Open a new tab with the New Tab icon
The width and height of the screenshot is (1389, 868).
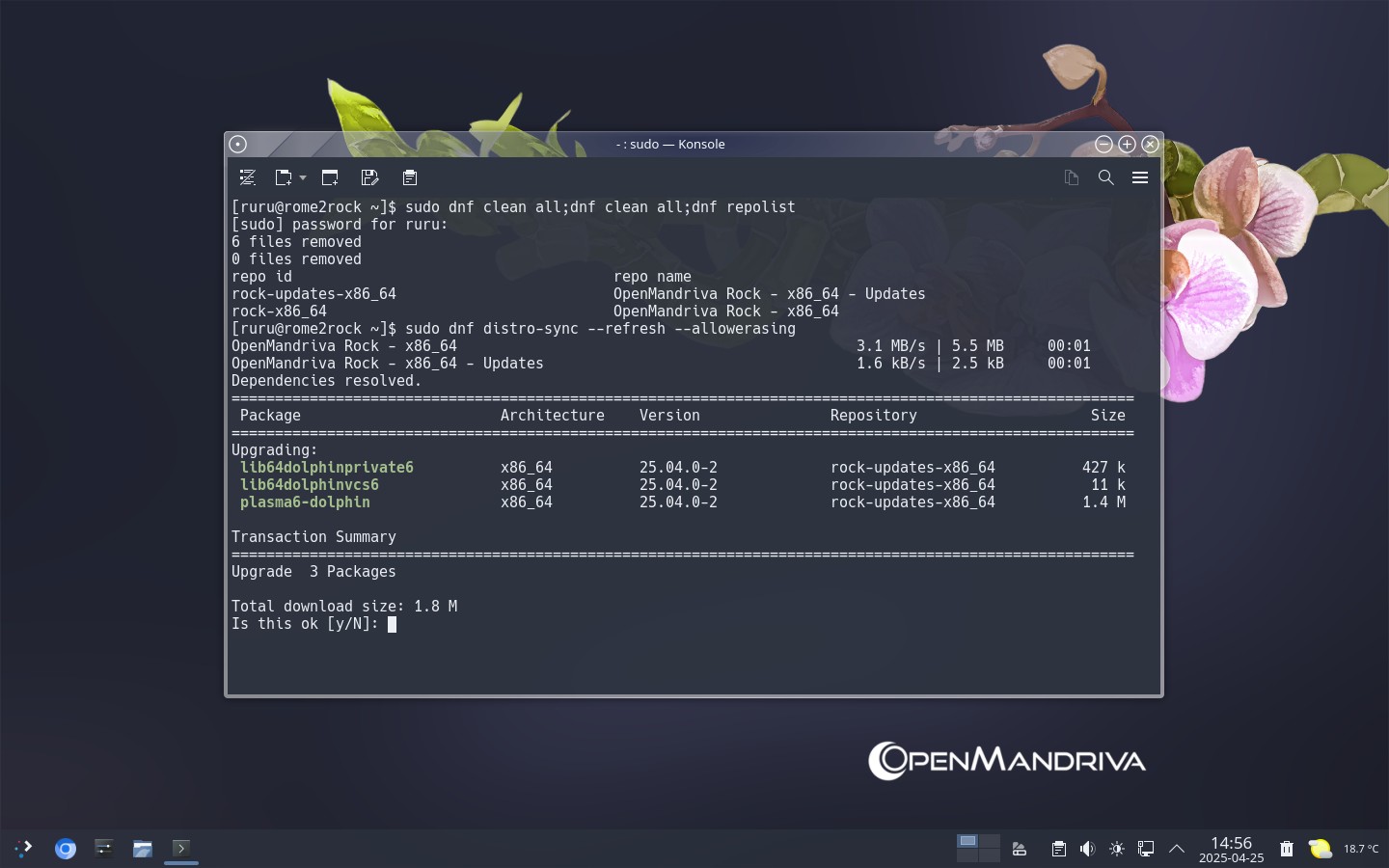[x=284, y=177]
